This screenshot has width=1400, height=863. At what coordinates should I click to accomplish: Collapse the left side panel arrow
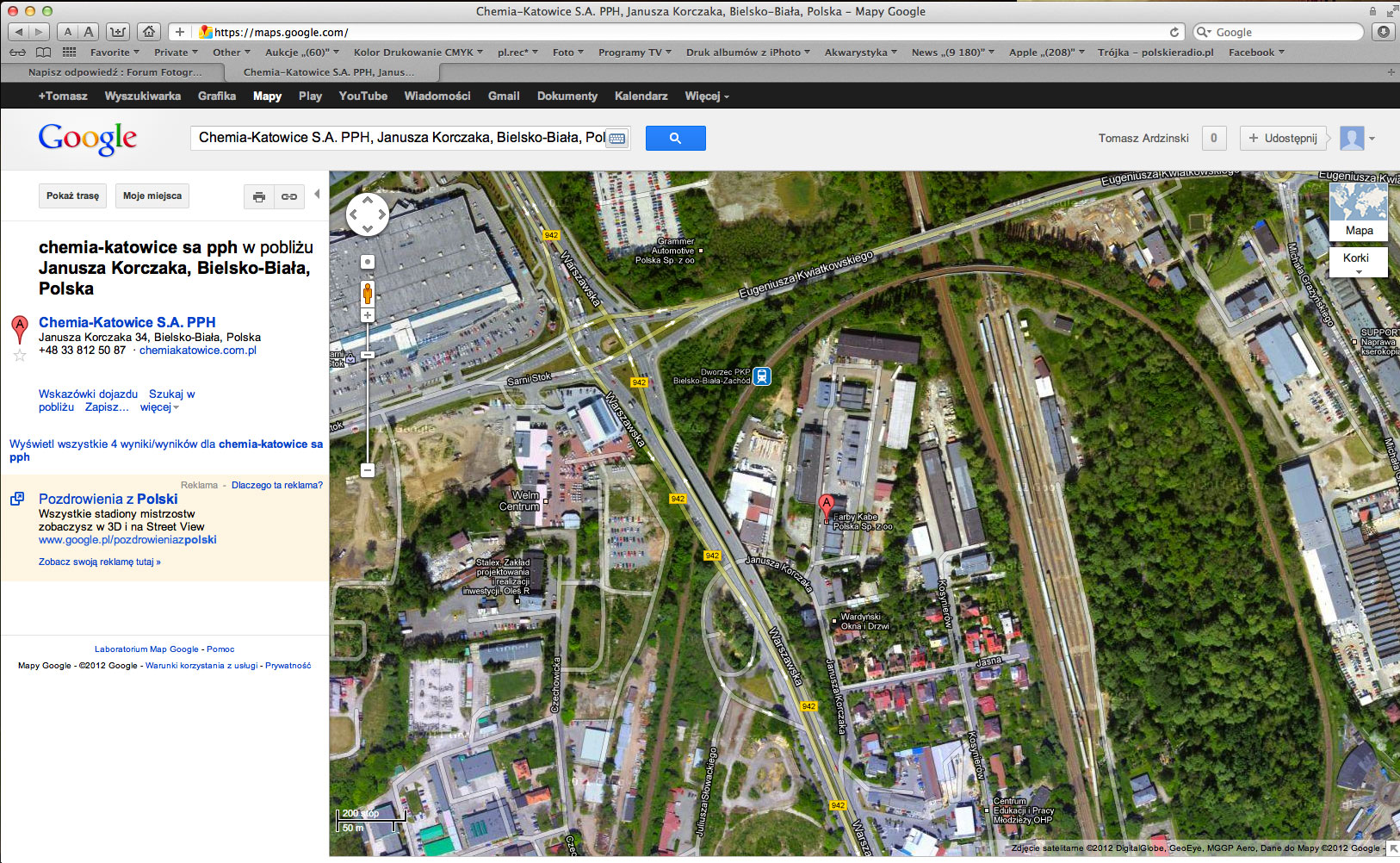coord(317,195)
